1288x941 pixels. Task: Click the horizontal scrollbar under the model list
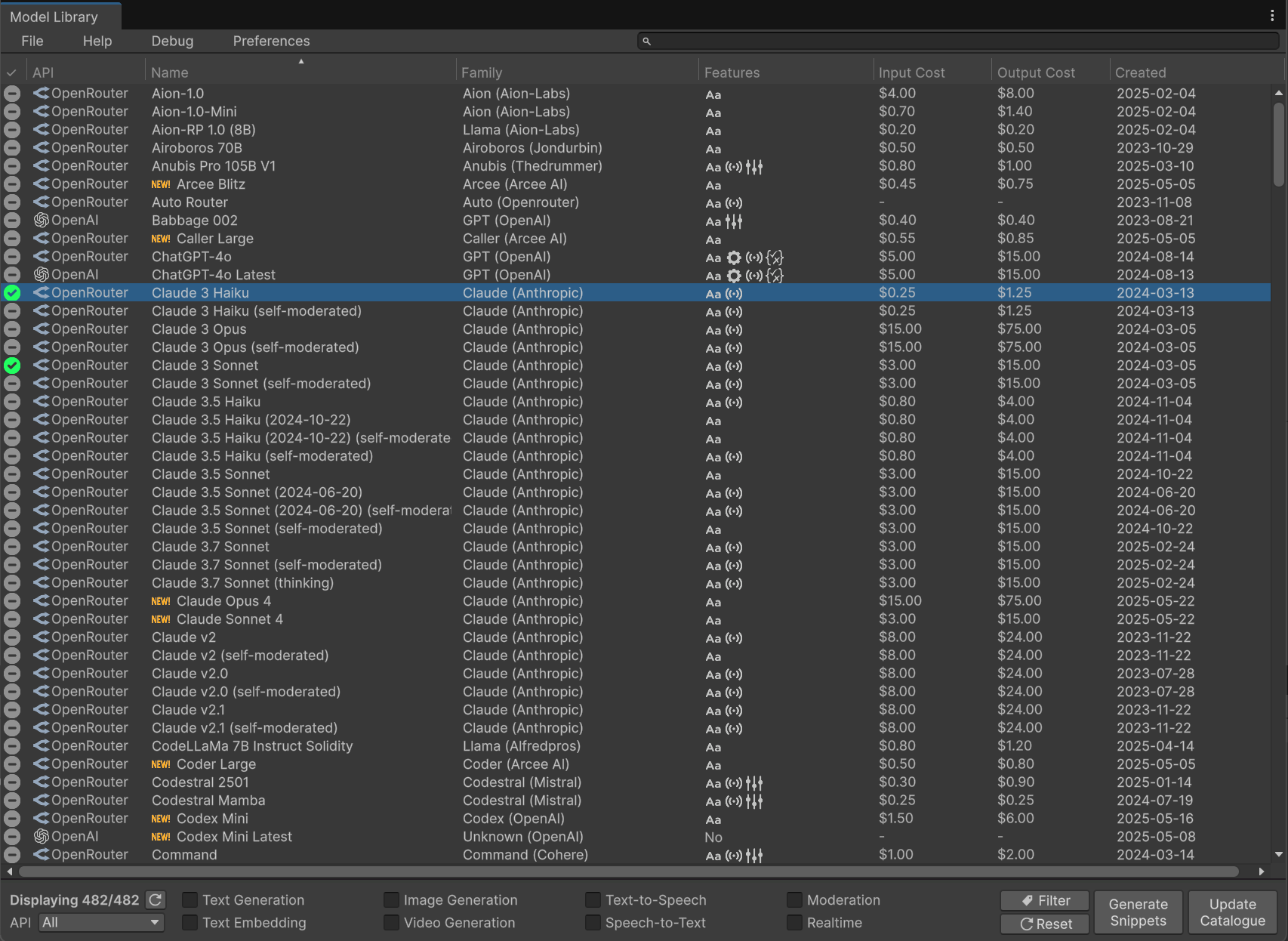628,872
